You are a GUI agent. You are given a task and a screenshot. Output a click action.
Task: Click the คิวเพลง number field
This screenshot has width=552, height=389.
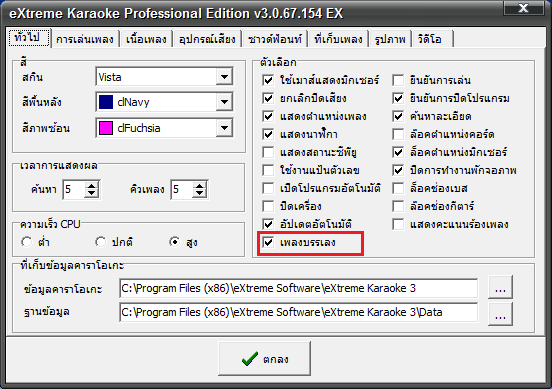click(182, 189)
